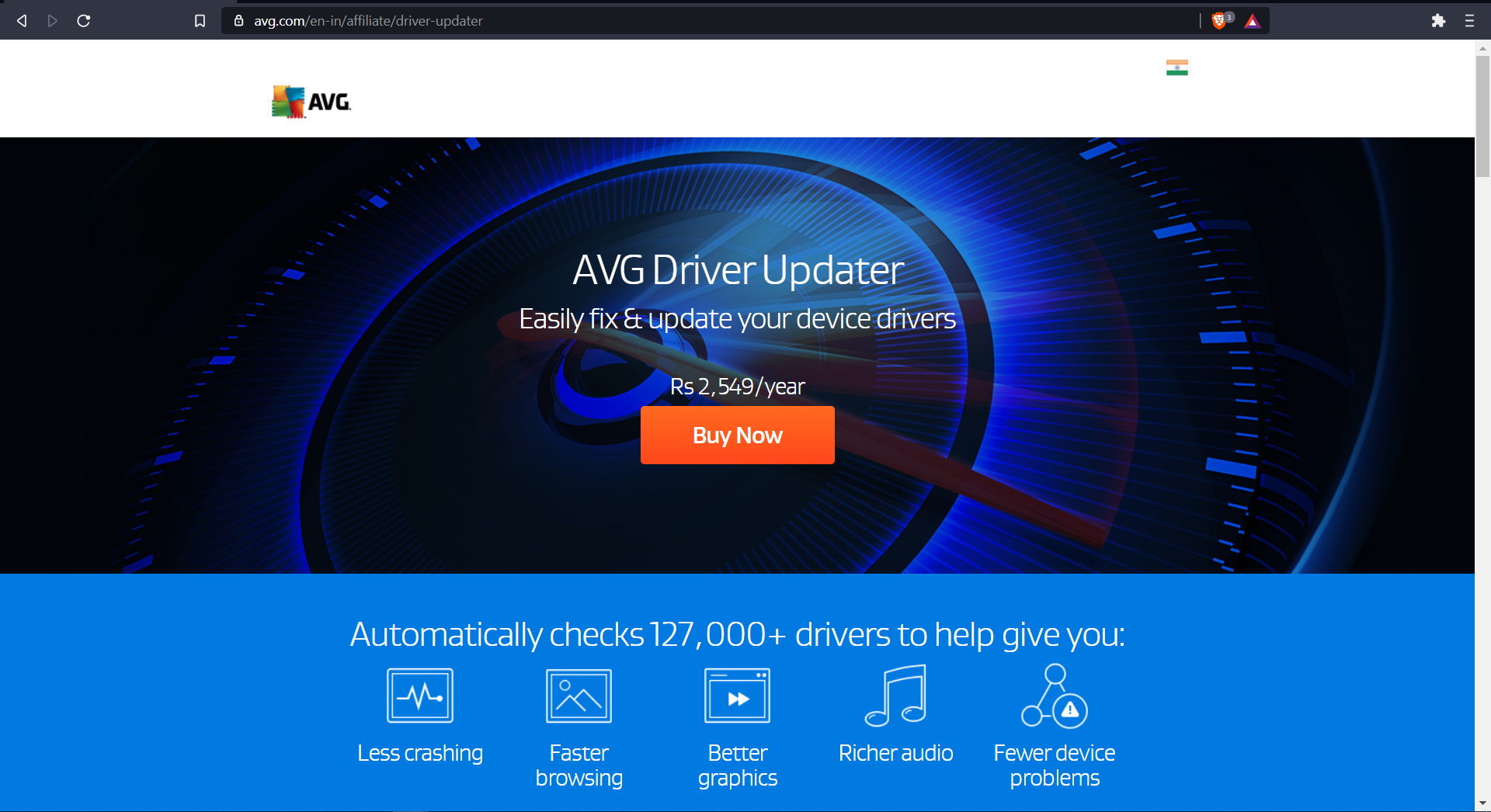Click the AVG Driver Updater heading
1491x812 pixels.
click(738, 270)
